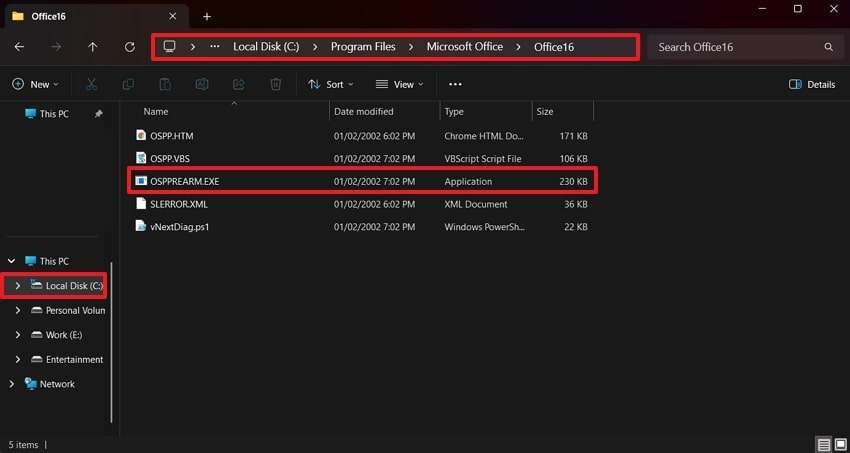This screenshot has width=850, height=453.
Task: Expand the Network tree node
Action: click(x=11, y=384)
